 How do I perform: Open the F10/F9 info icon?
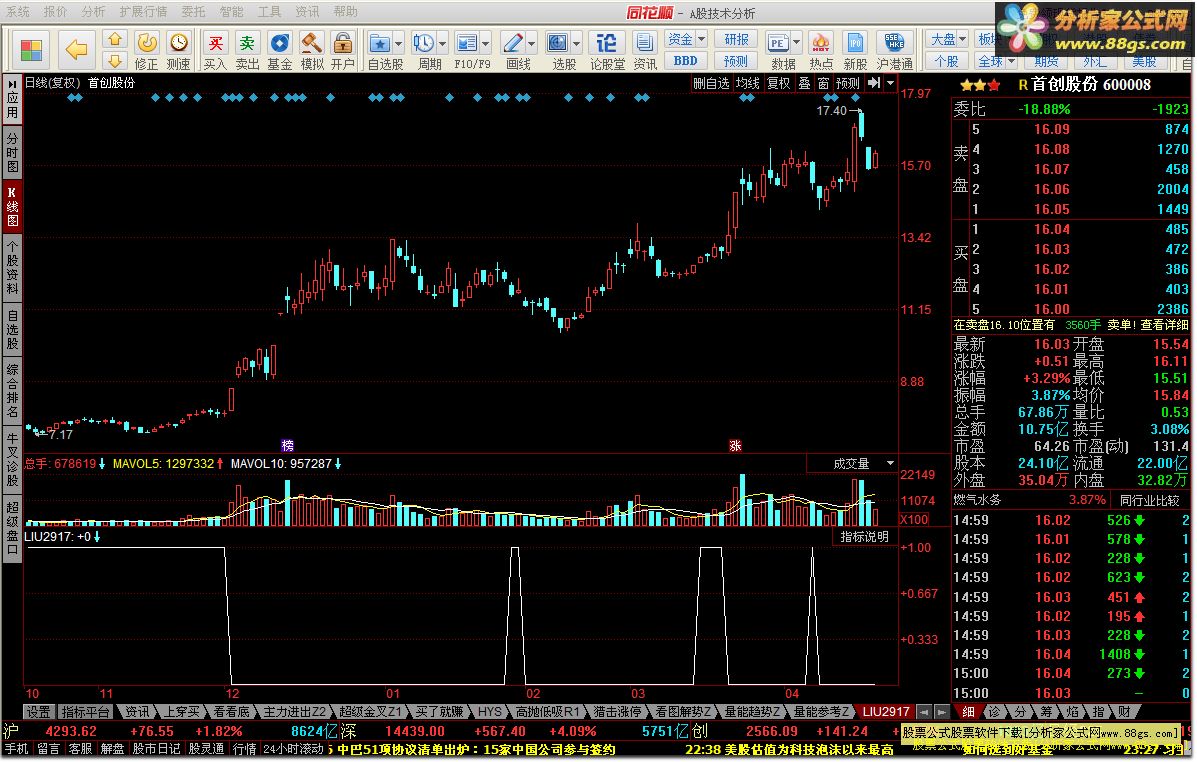click(466, 43)
